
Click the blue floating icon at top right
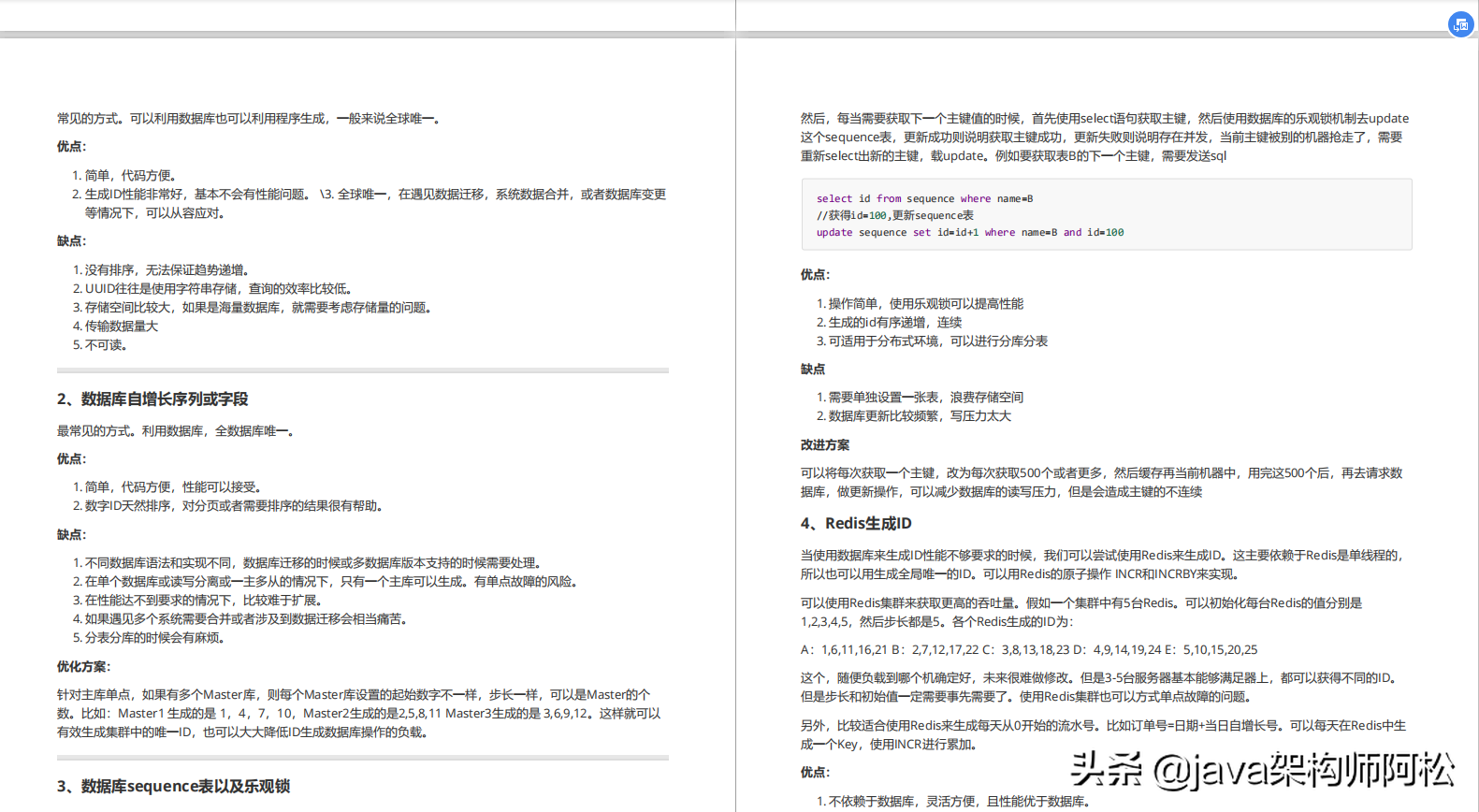[x=1460, y=24]
